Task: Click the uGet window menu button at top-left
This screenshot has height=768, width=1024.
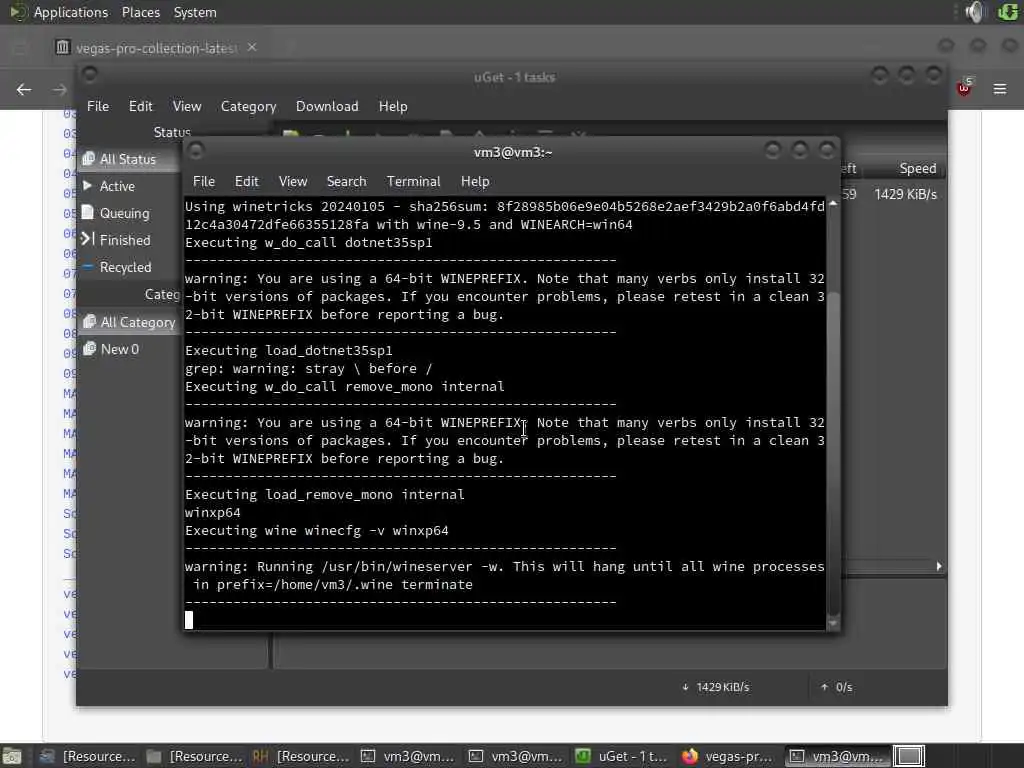Action: pos(90,74)
